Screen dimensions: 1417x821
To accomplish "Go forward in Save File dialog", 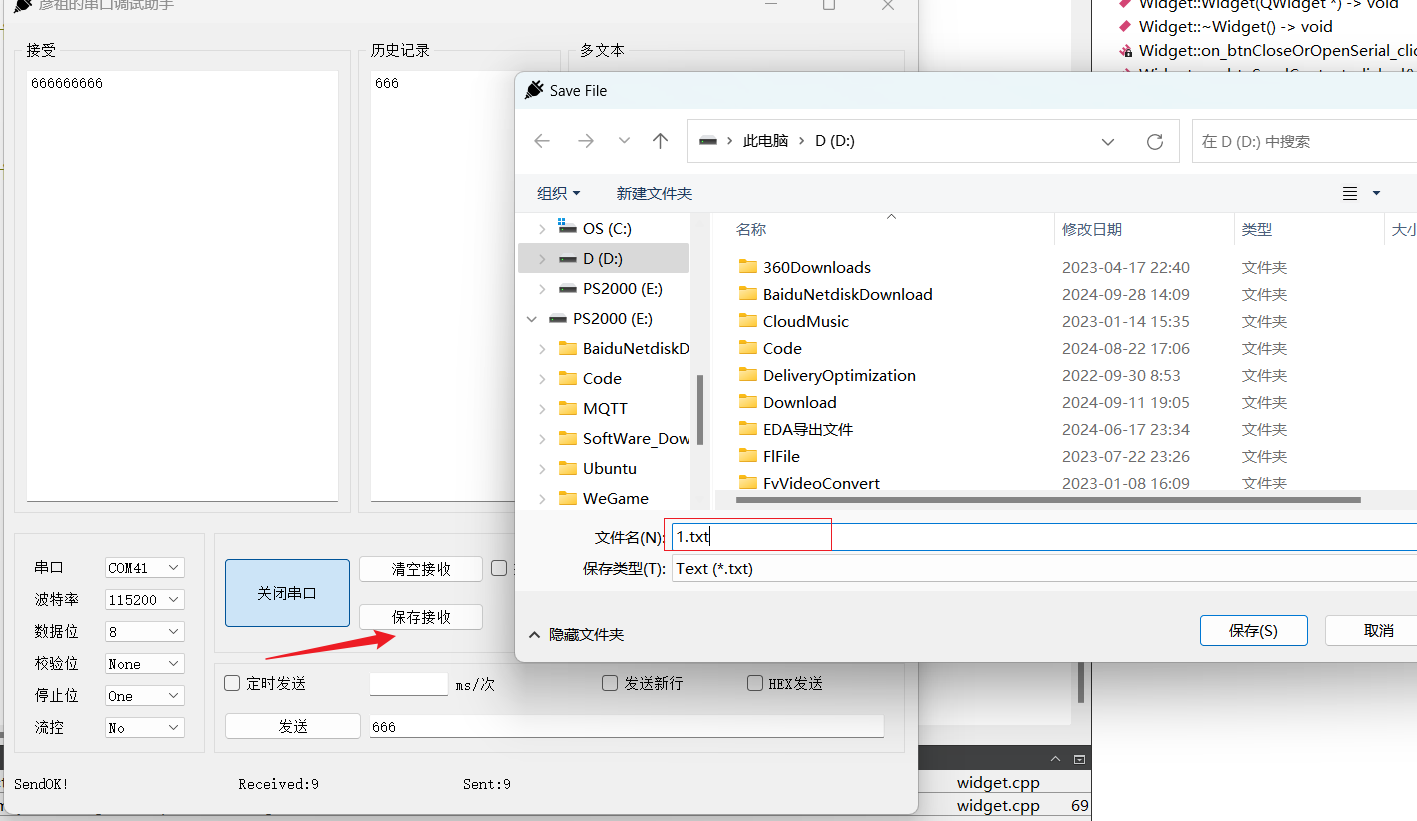I will click(586, 141).
